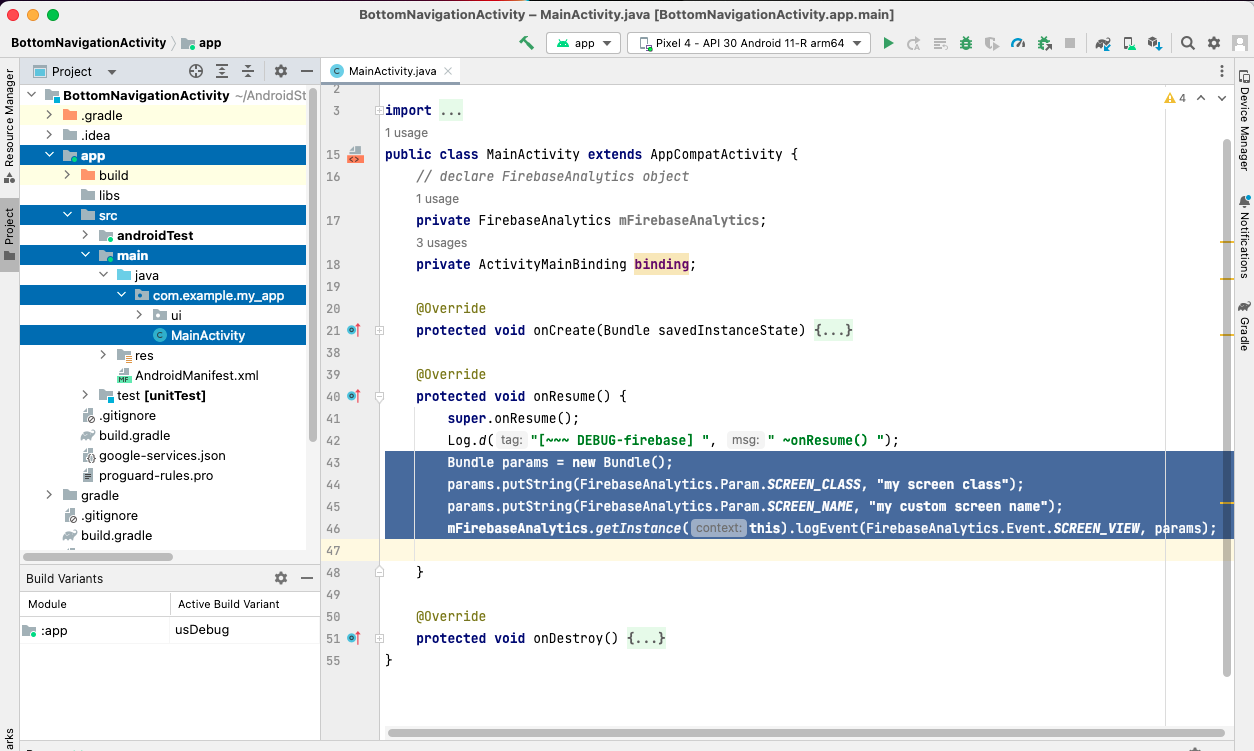Click the Make Project hammer icon
Screen dimensions: 1254x751
pyautogui.click(x=526, y=43)
